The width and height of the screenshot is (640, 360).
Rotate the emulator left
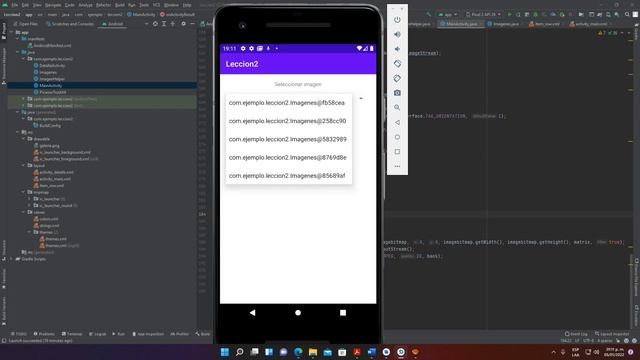pyautogui.click(x=397, y=64)
